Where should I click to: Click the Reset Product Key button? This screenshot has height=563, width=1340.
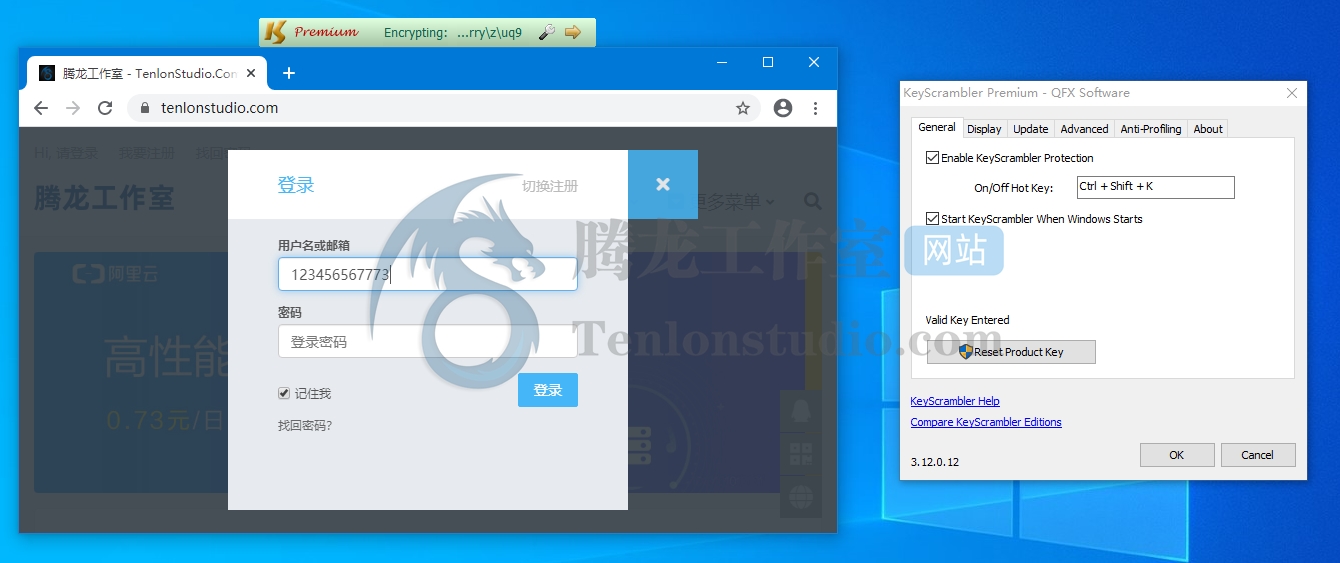pos(1011,352)
